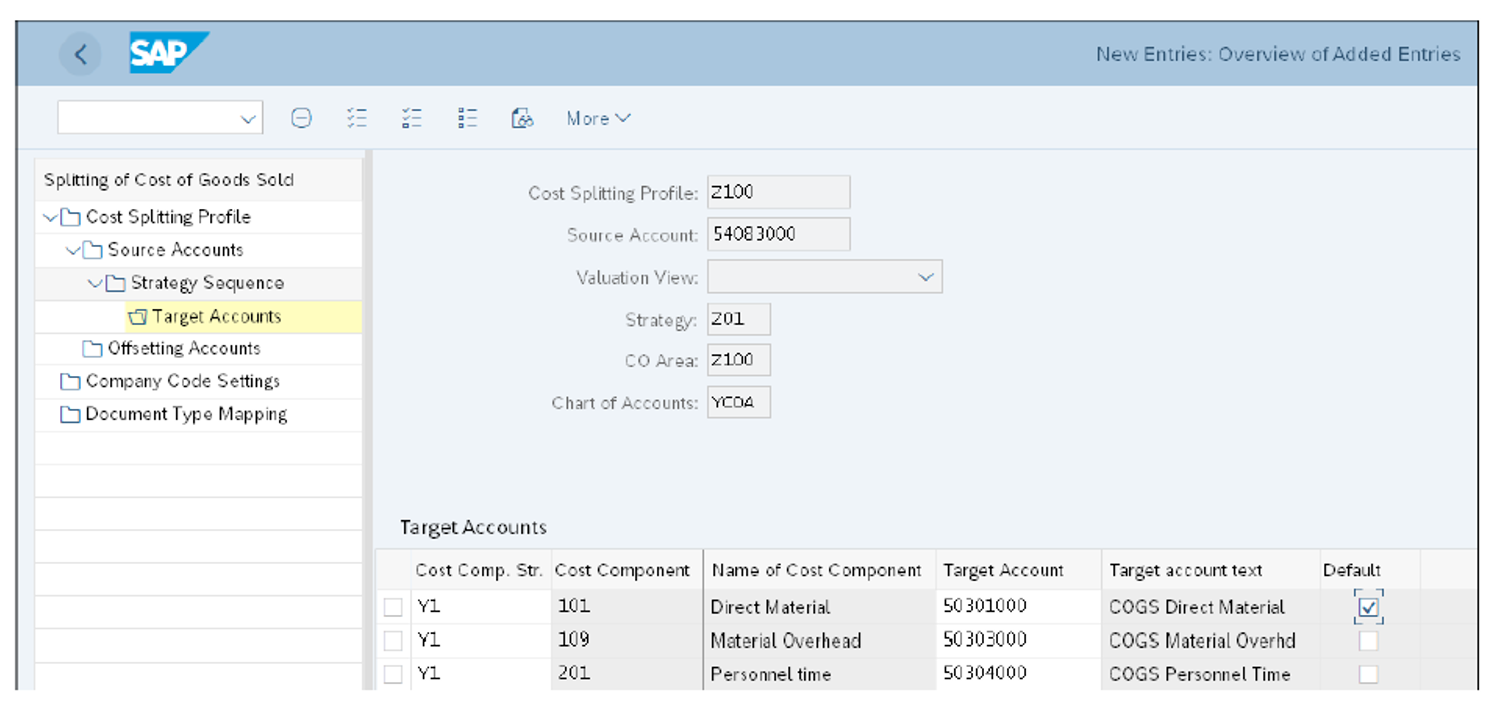Click the Strategy field Z01
Screen dimensions: 1500x712
tap(738, 320)
